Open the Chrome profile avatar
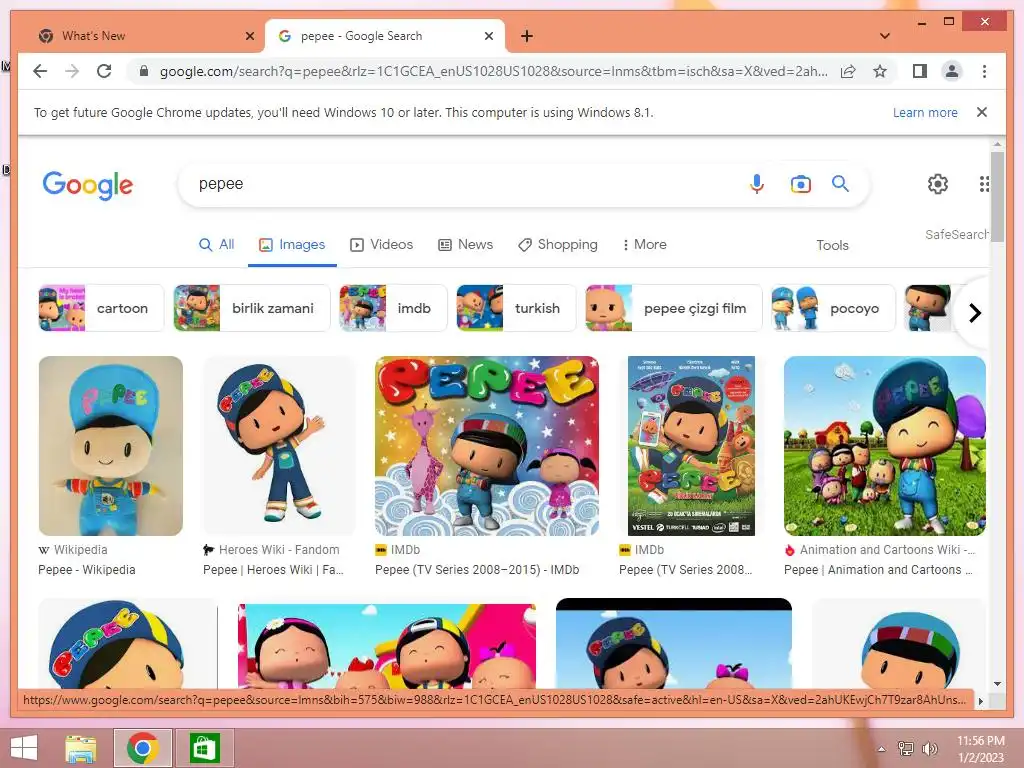The height and width of the screenshot is (768, 1024). [952, 71]
